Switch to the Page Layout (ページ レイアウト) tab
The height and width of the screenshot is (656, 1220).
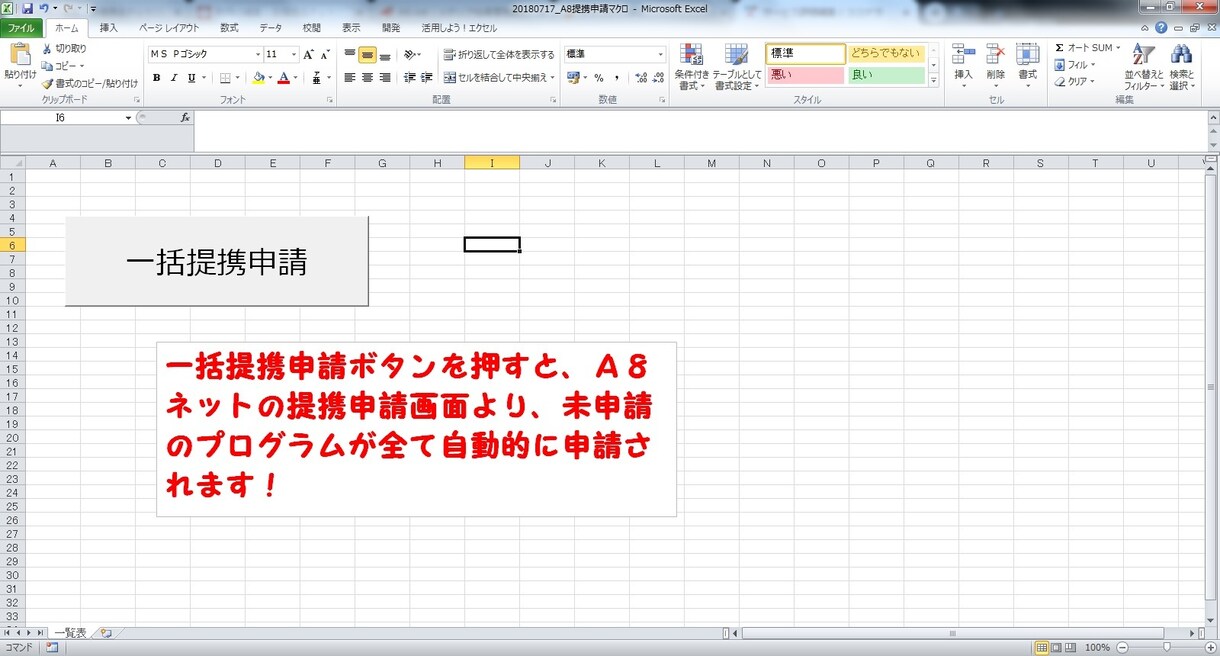168,28
